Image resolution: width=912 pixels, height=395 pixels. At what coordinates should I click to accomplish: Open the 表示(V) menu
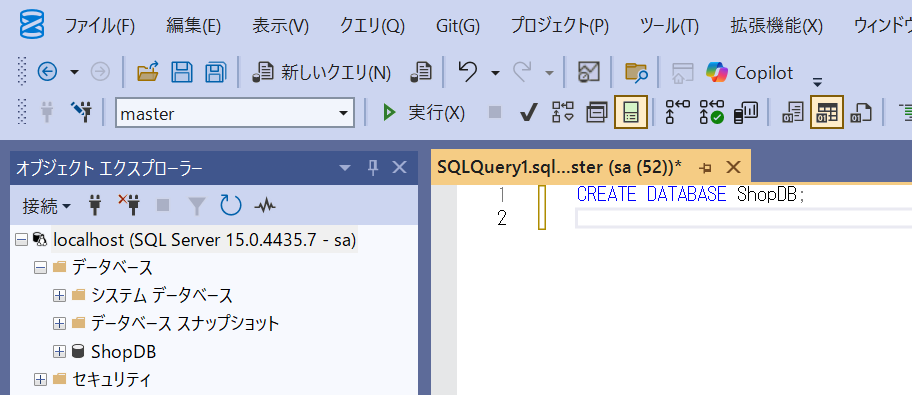click(280, 26)
